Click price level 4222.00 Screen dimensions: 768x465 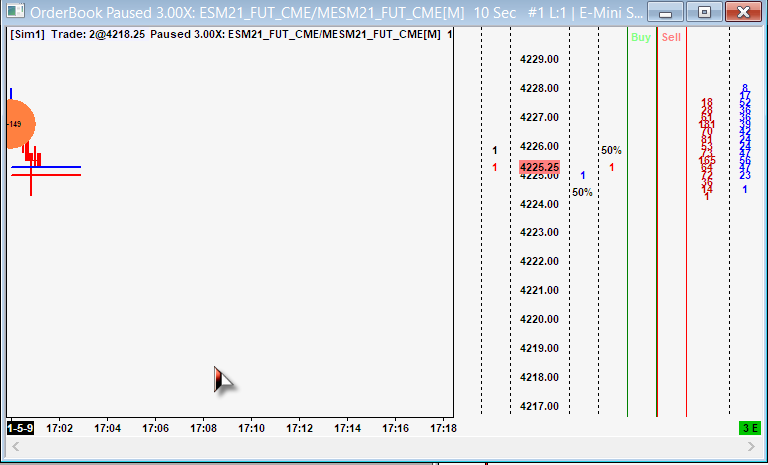click(x=539, y=261)
